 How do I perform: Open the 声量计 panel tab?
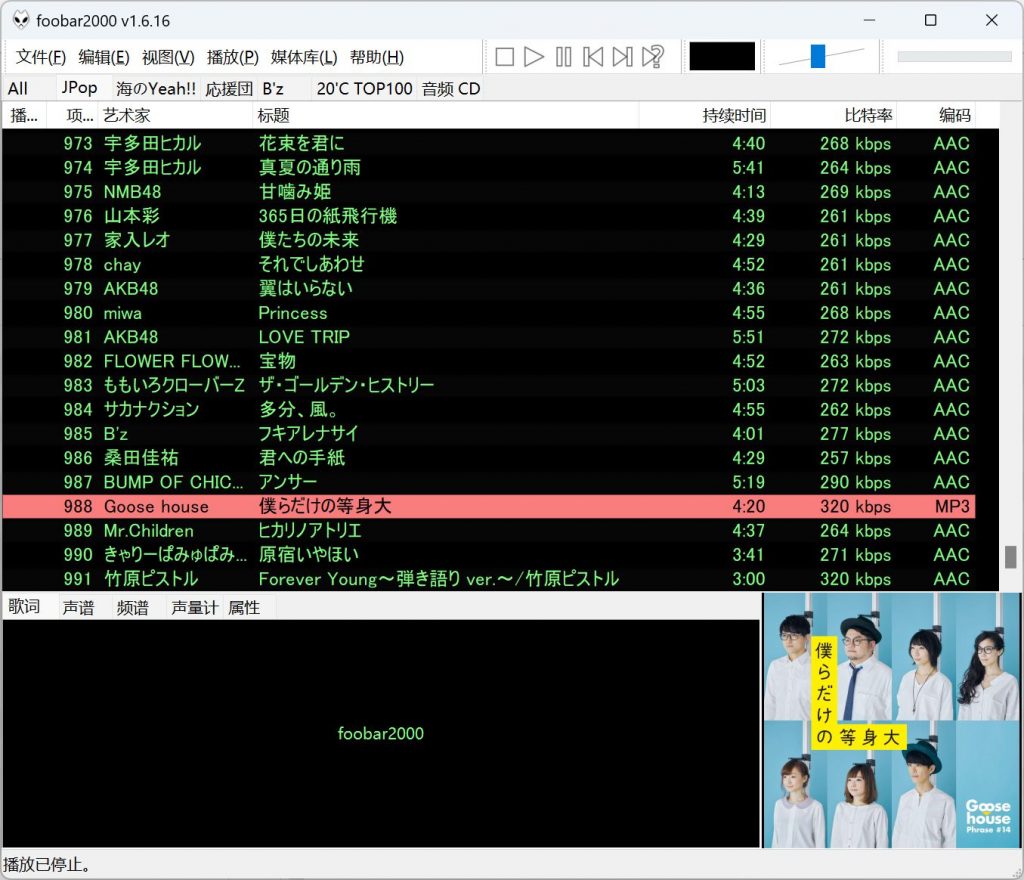[x=194, y=608]
